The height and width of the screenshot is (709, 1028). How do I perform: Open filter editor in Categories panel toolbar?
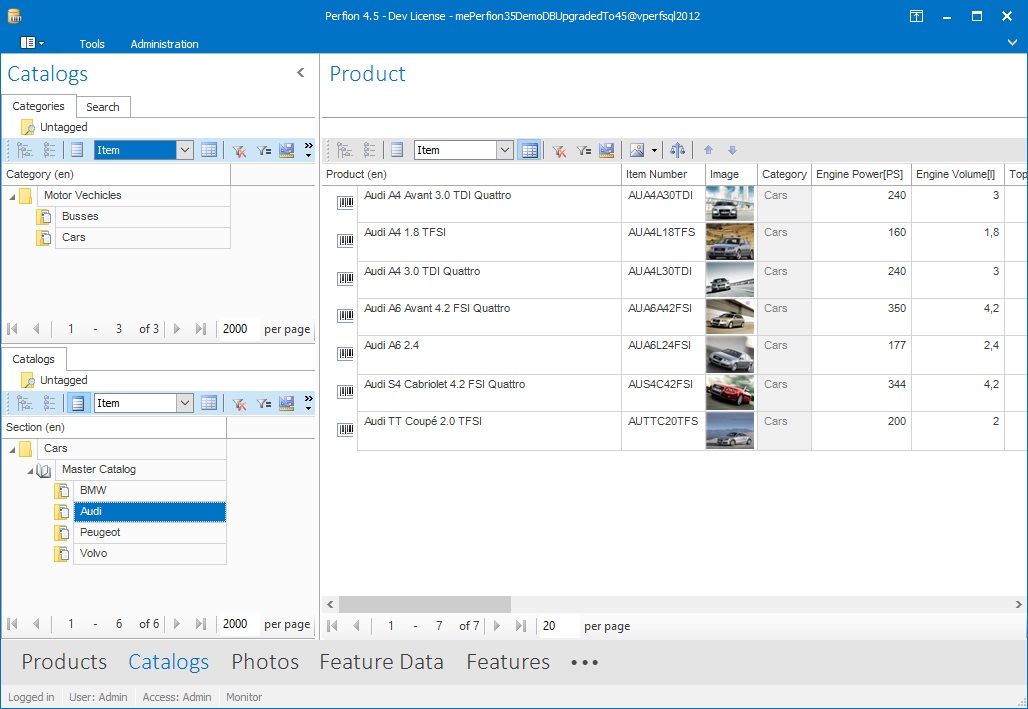(x=264, y=150)
